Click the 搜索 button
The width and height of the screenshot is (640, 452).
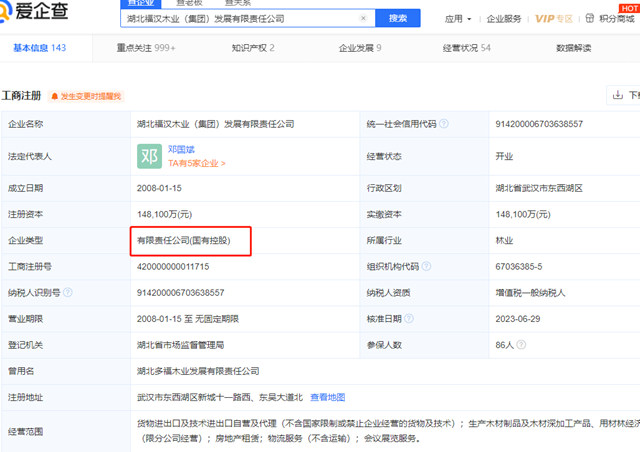tap(398, 18)
